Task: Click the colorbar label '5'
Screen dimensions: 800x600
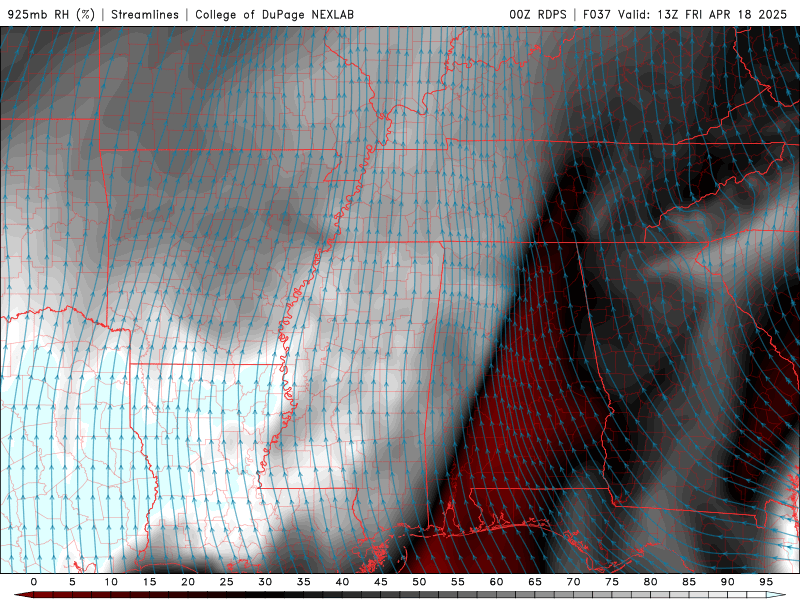Action: (x=72, y=582)
